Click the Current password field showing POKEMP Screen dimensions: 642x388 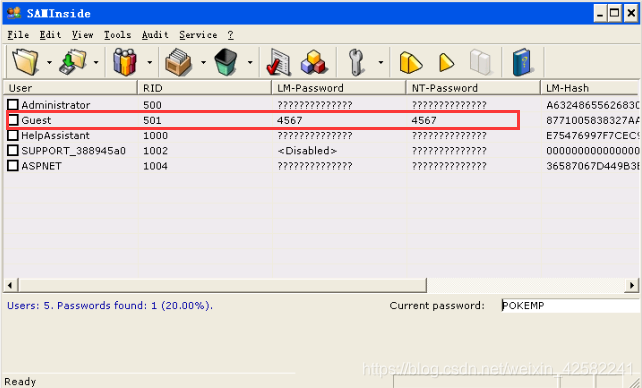pyautogui.click(x=570, y=306)
